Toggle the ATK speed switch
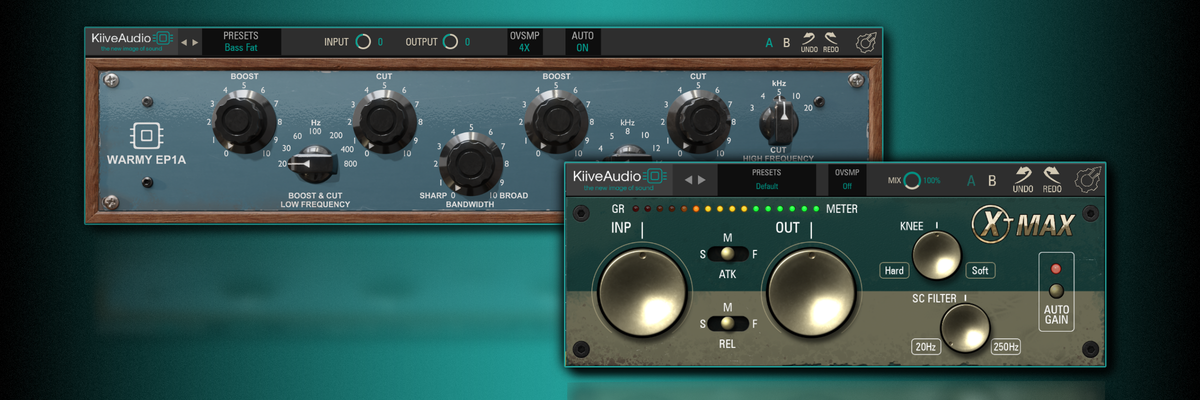The height and width of the screenshot is (400, 1200). (x=727, y=253)
